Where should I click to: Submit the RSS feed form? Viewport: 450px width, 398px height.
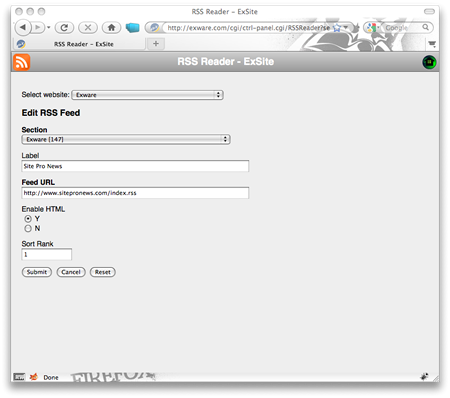pyautogui.click(x=37, y=272)
